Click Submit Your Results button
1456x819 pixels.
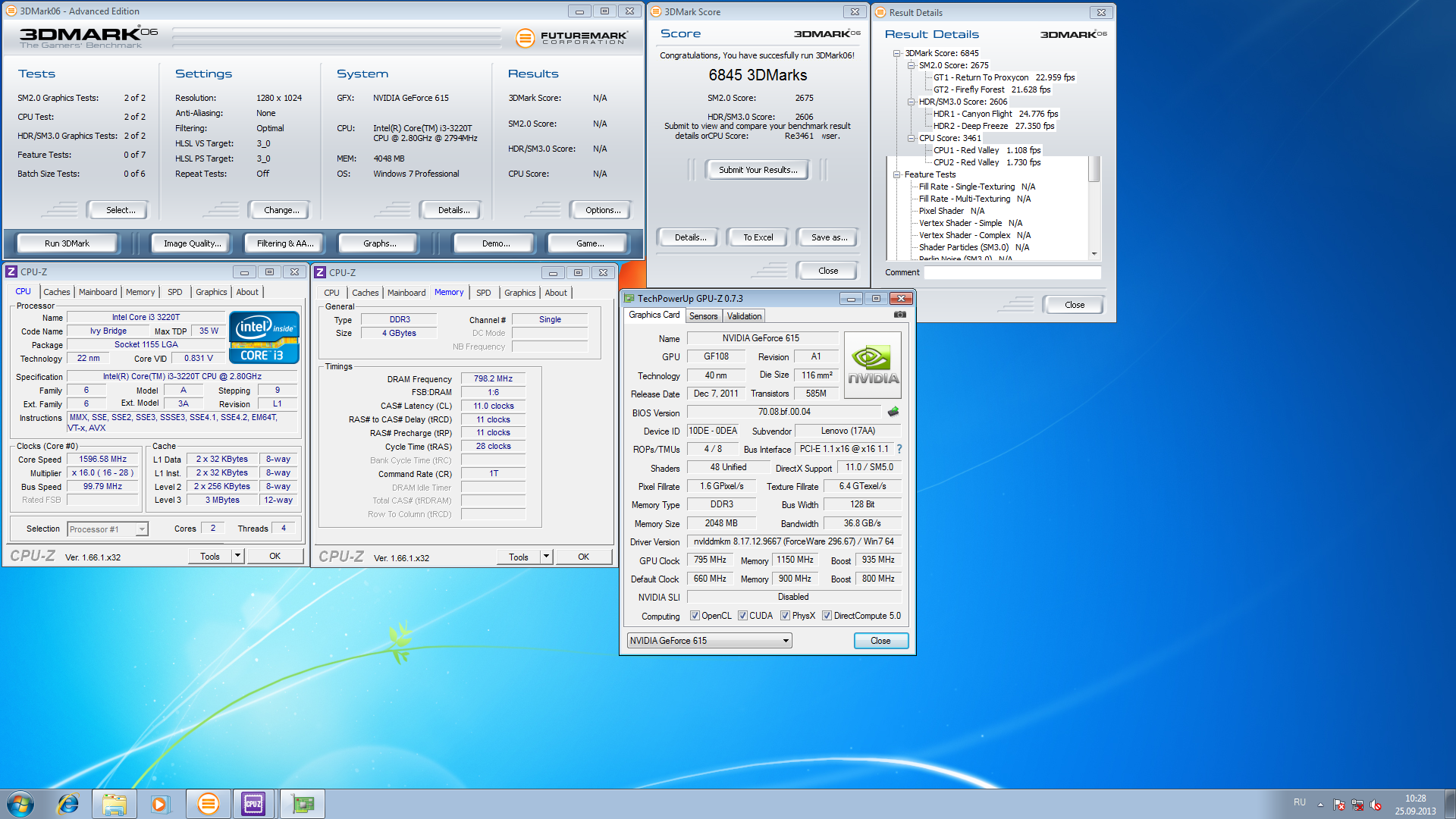[758, 170]
